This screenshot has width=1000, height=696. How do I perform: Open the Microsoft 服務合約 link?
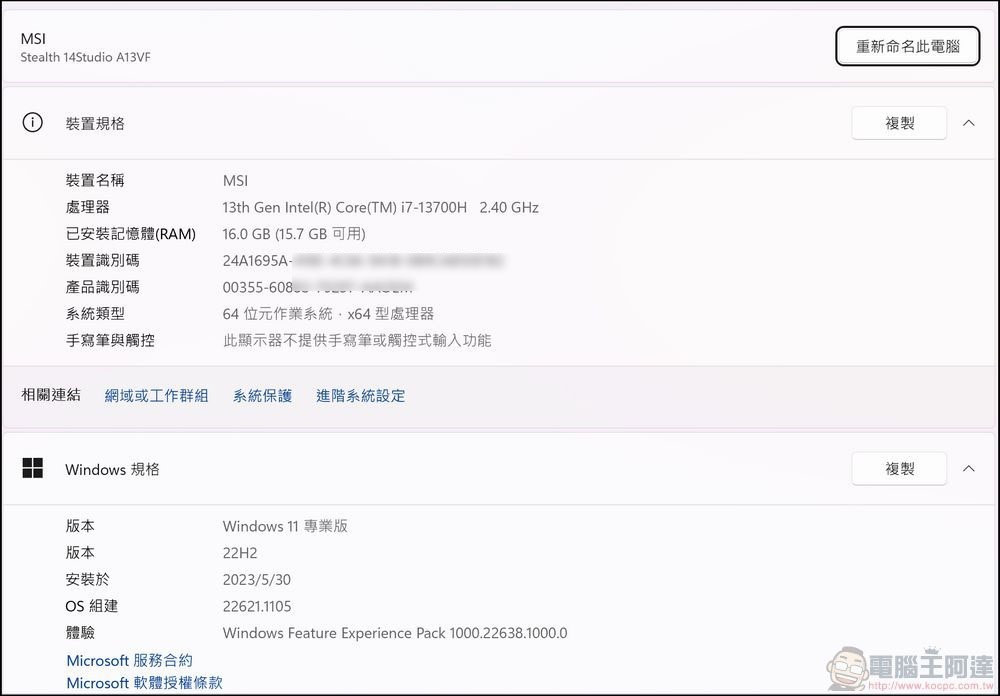coord(129,660)
